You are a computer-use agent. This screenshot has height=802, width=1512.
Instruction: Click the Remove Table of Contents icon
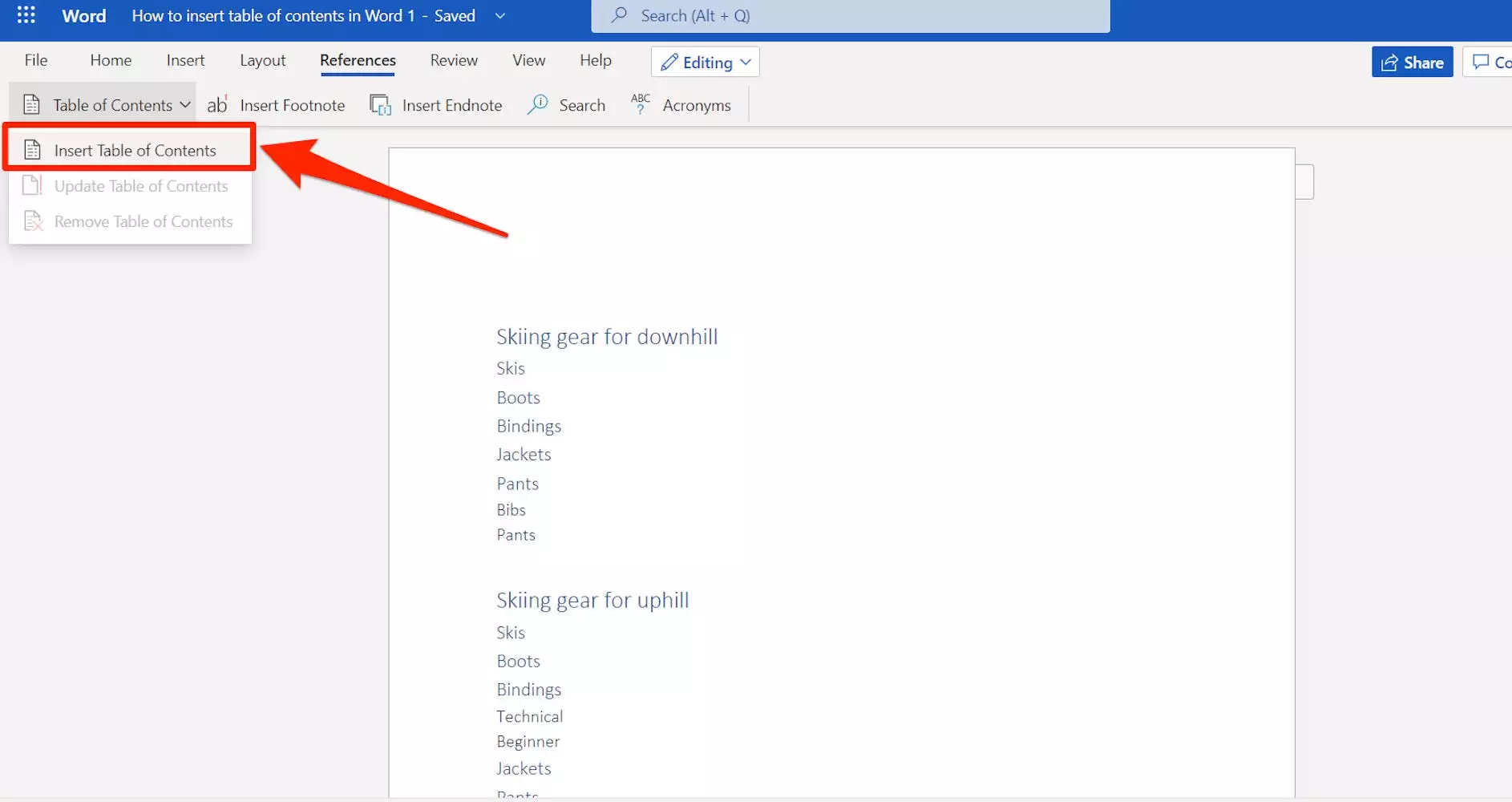click(x=33, y=221)
